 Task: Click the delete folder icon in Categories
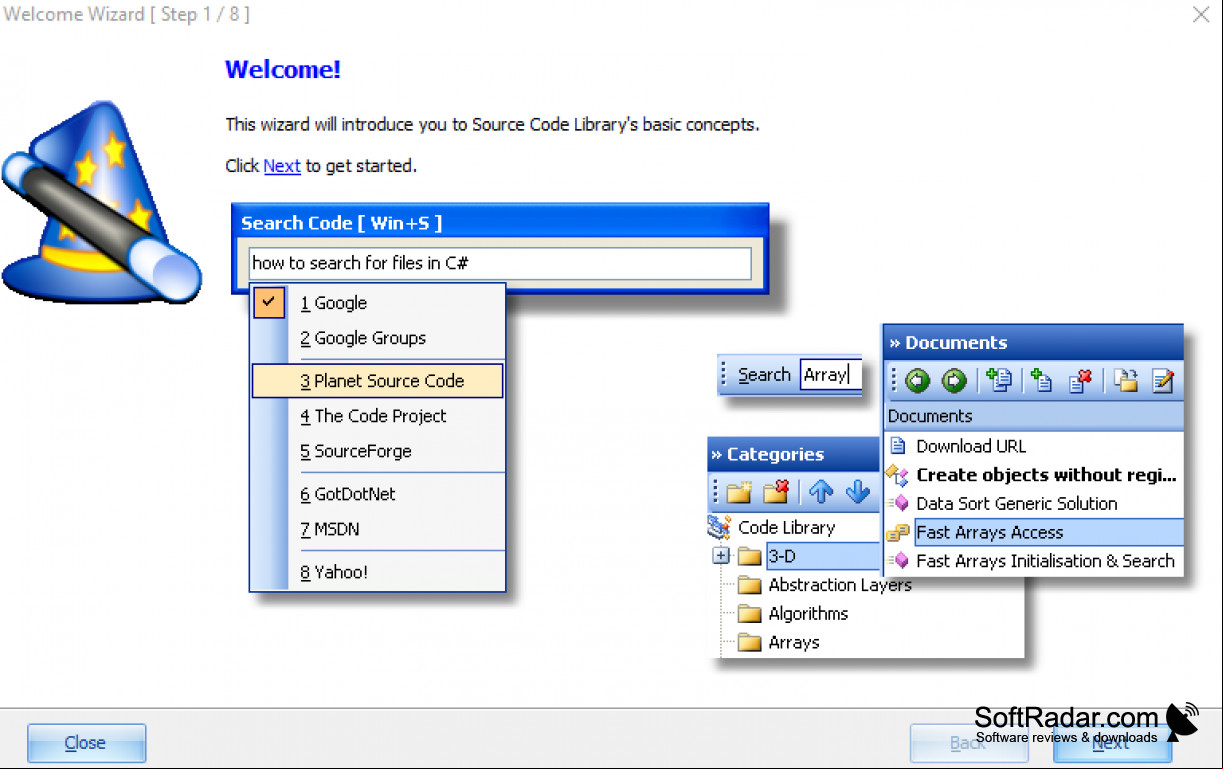[x=776, y=492]
